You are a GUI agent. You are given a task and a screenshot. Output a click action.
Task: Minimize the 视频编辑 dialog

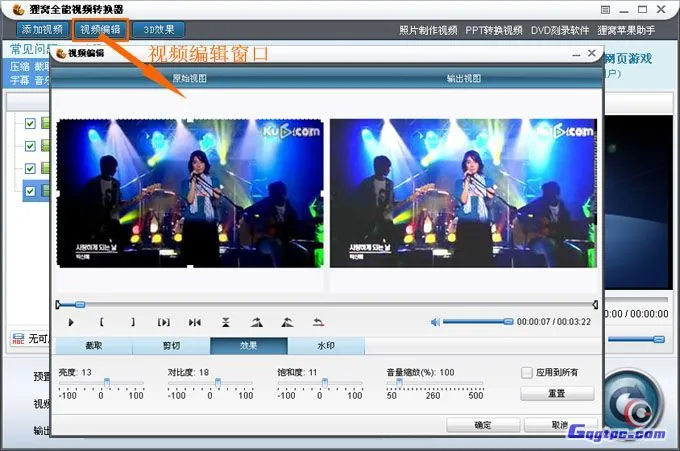coord(576,54)
